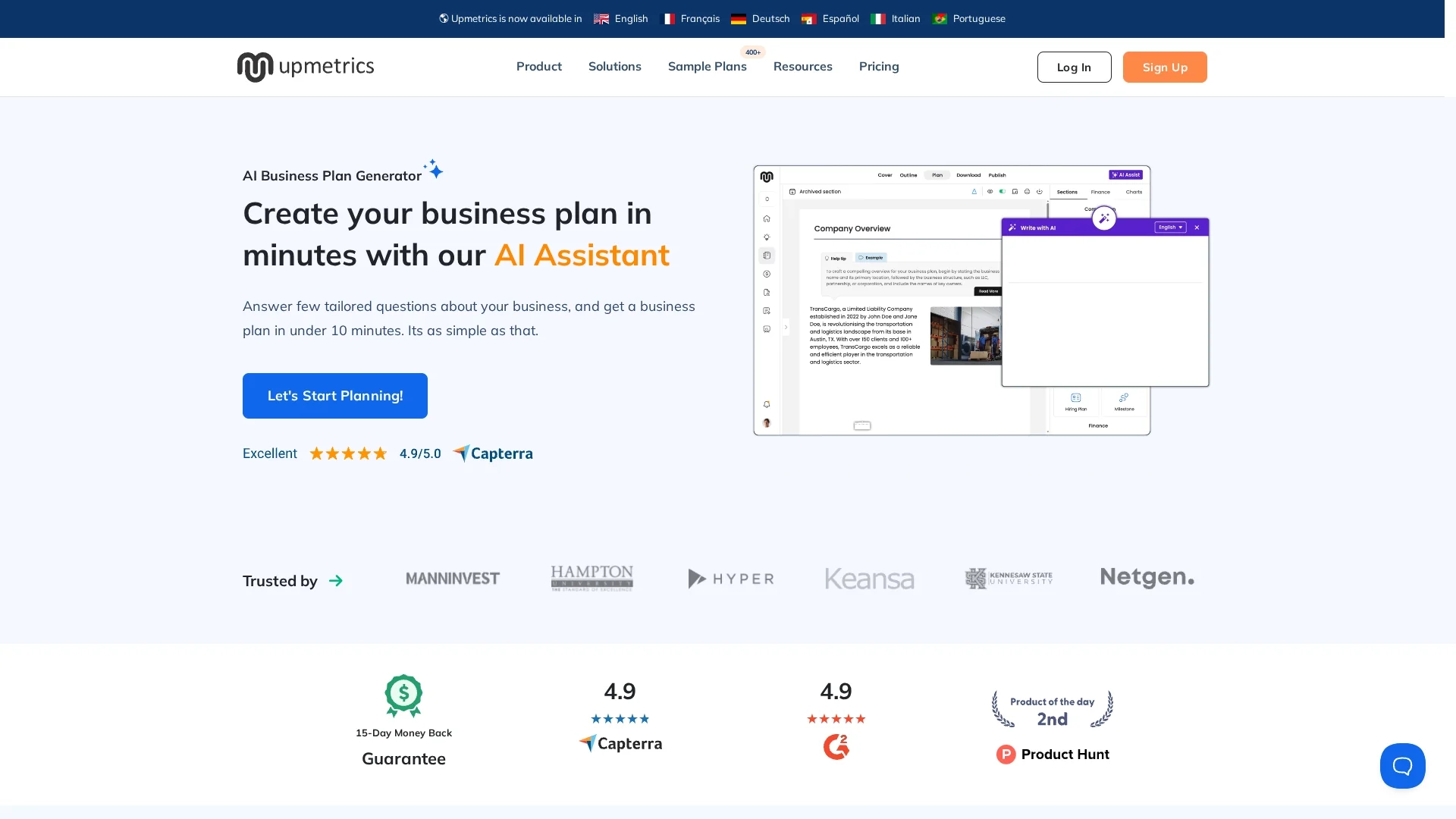Click the lightbulb icon in preview sidebar

tap(767, 237)
